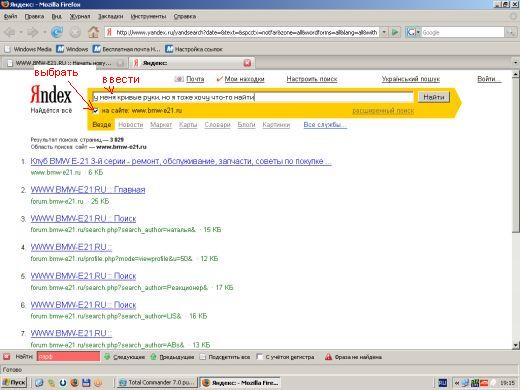This screenshot has height=390, width=520.
Task: Open the home page via the house icon
Action: point(94,32)
